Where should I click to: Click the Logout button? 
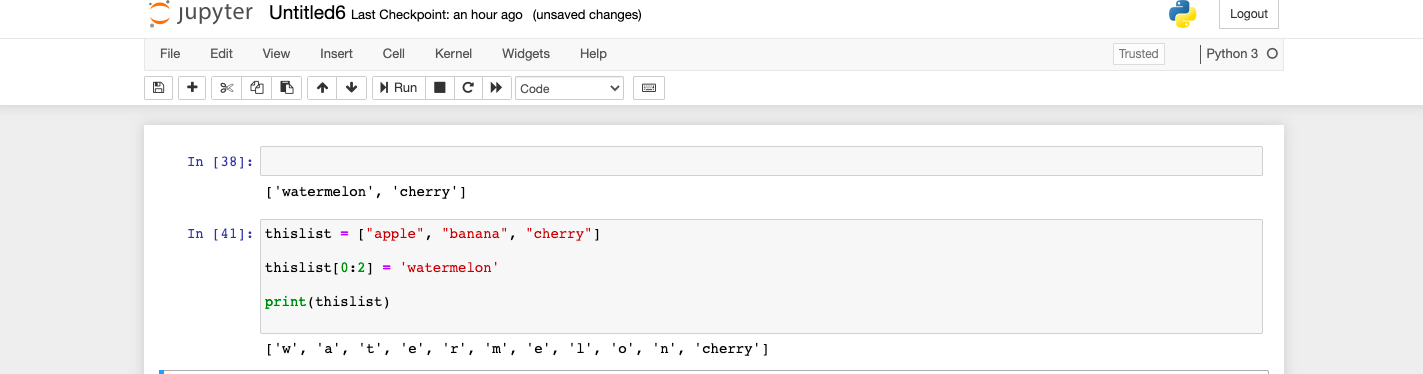coord(1249,14)
